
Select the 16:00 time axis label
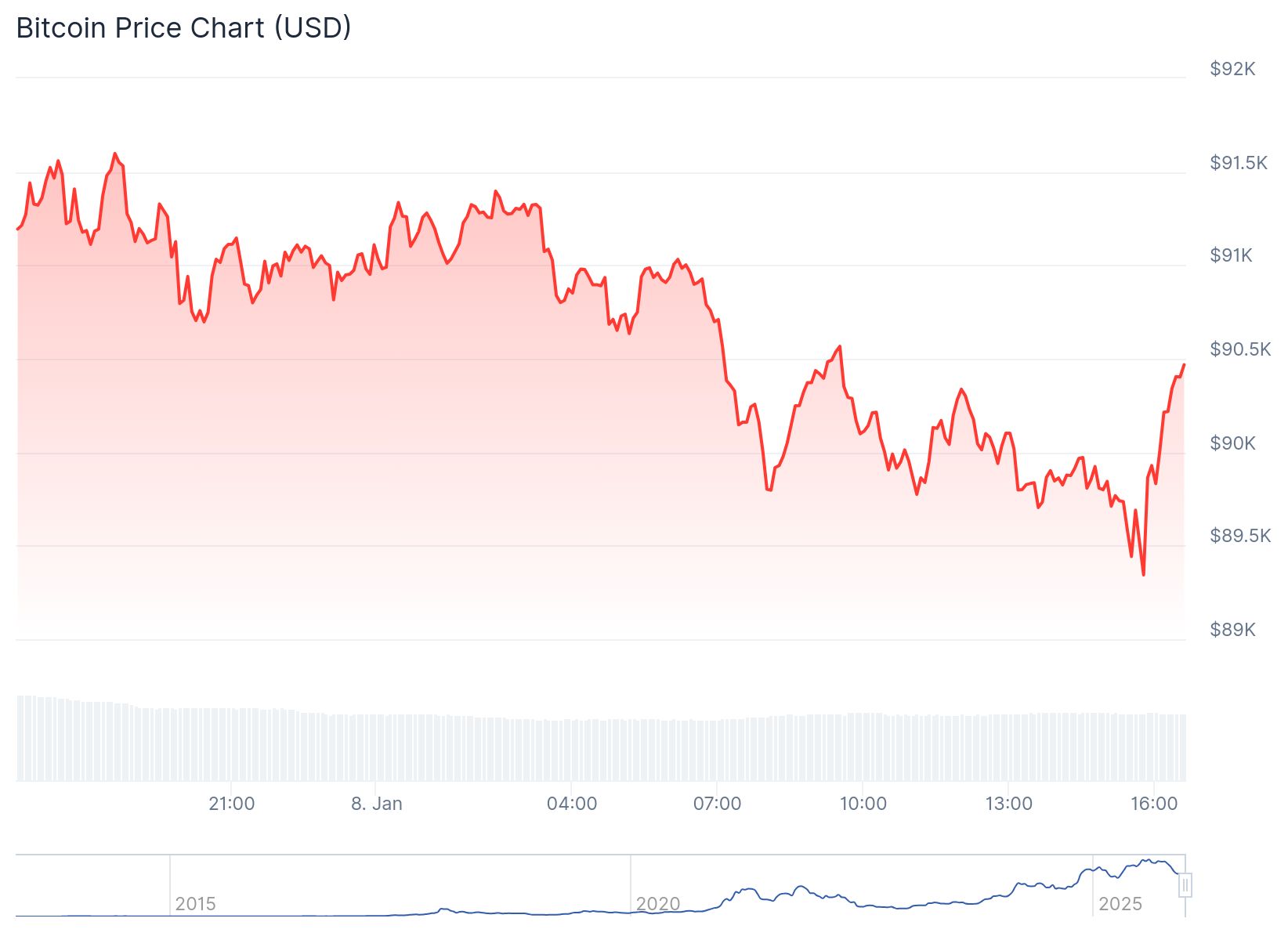(1154, 804)
